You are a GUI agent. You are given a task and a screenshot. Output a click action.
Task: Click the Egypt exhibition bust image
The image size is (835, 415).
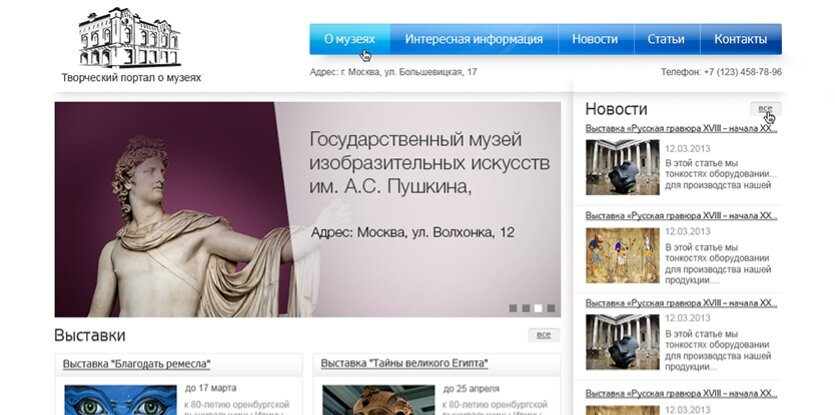coord(379,400)
